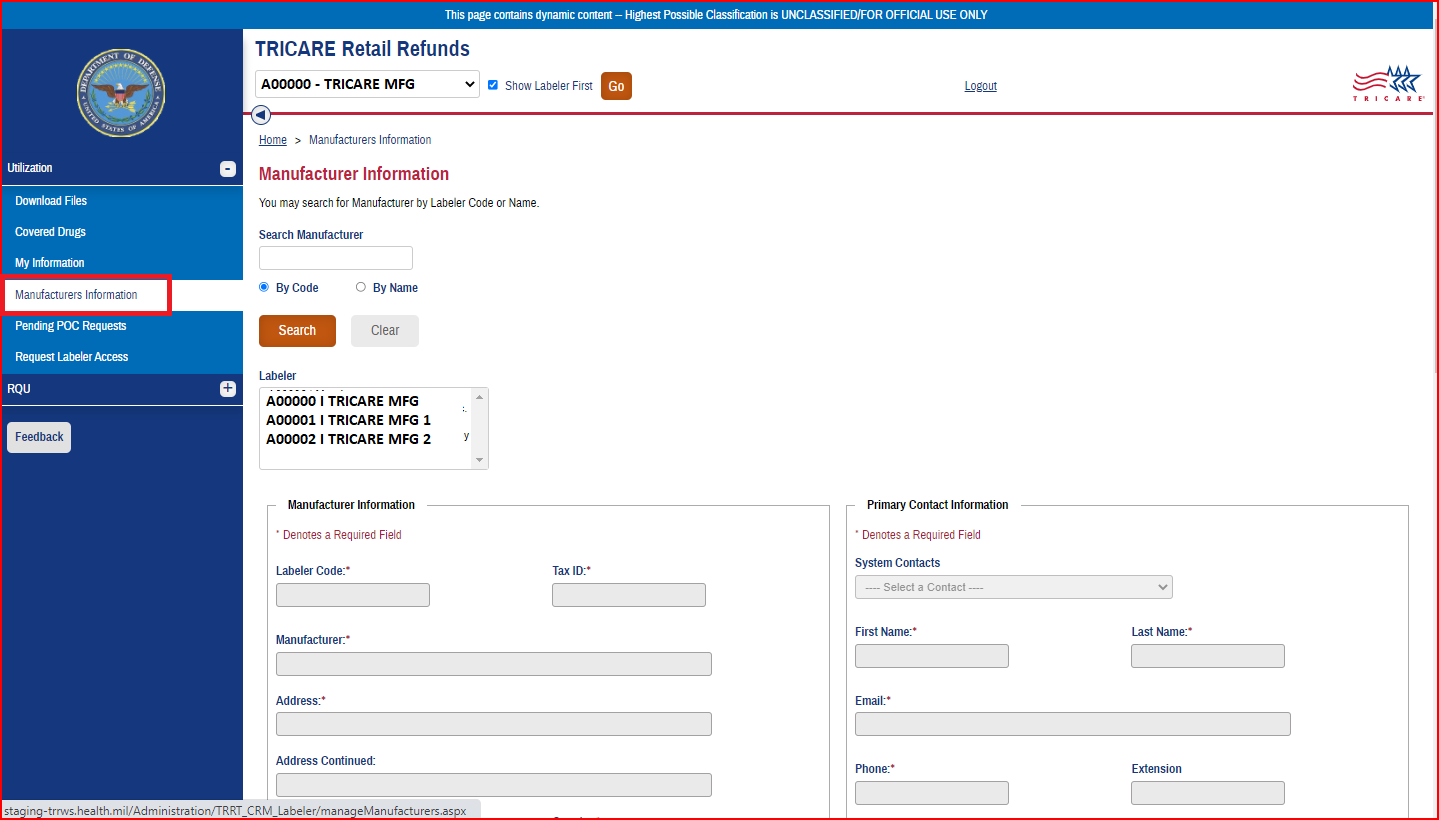Select the By Code radio button
The width and height of the screenshot is (1439, 820).
click(265, 287)
